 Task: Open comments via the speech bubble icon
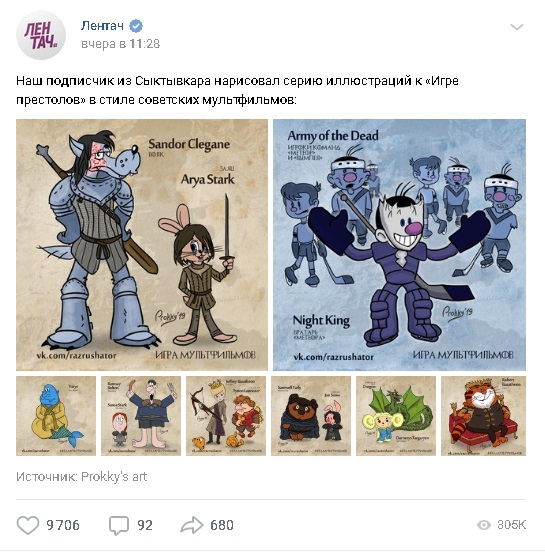[119, 525]
